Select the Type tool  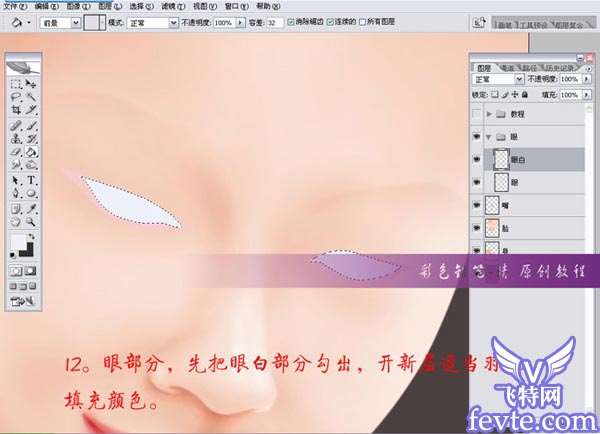point(31,180)
